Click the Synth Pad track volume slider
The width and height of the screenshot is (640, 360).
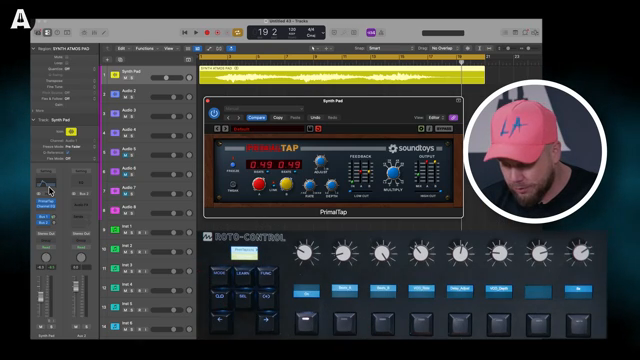167,78
